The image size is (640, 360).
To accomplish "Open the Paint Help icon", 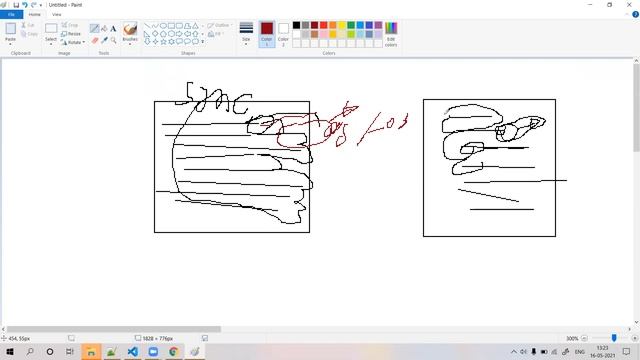I will click(636, 14).
